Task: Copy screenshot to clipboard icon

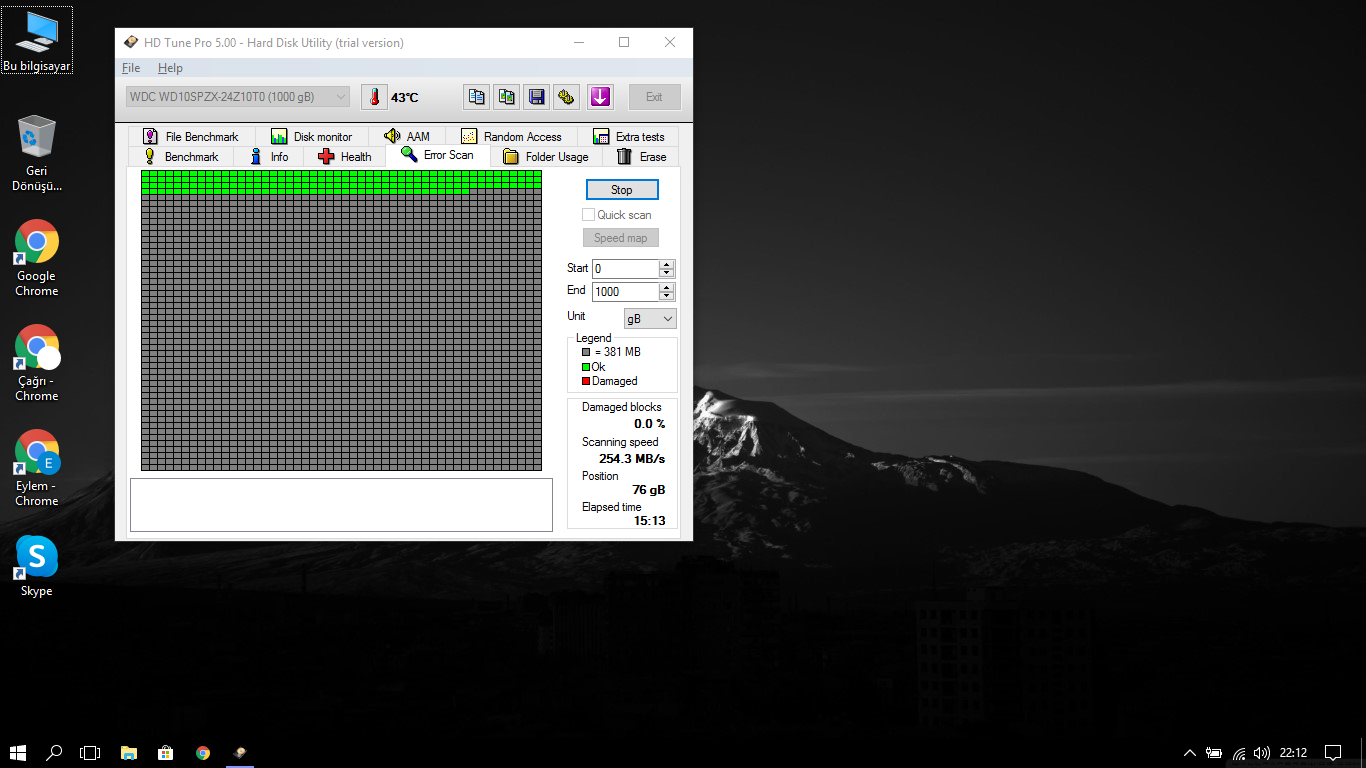Action: pyautogui.click(x=507, y=97)
